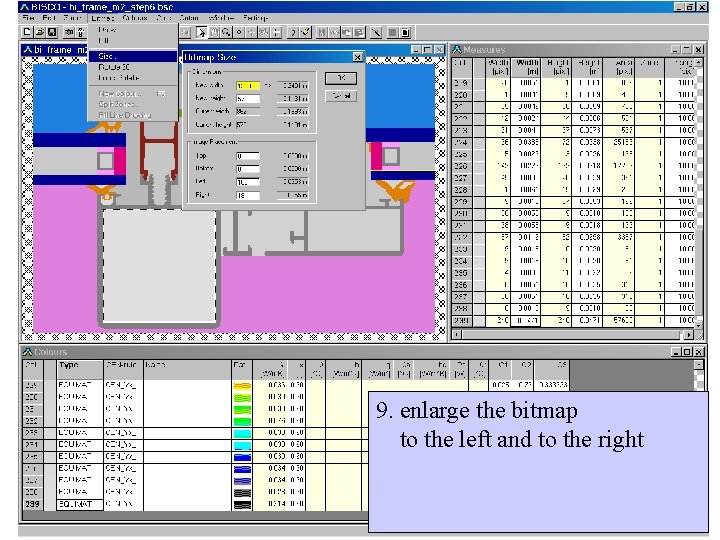Click the Top image position field
This screenshot has height=540, width=720.
coord(248,156)
